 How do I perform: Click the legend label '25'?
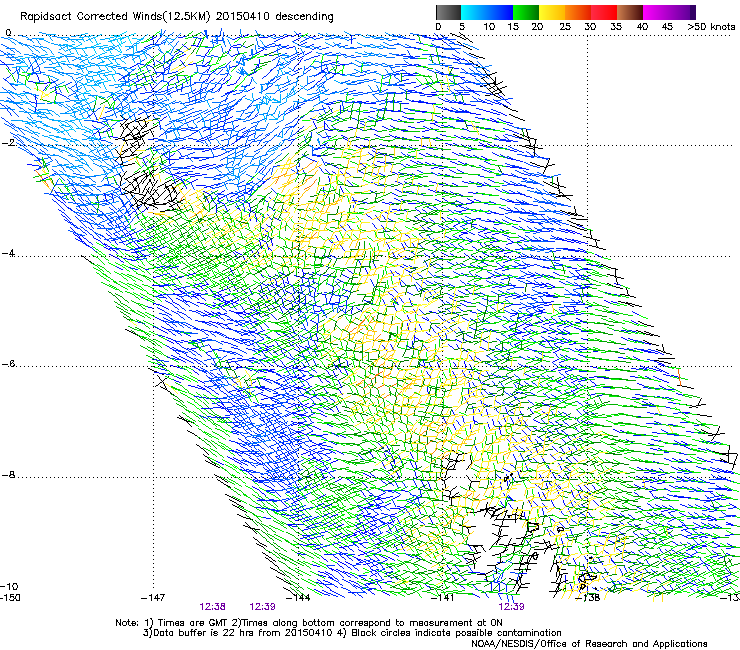565,26
